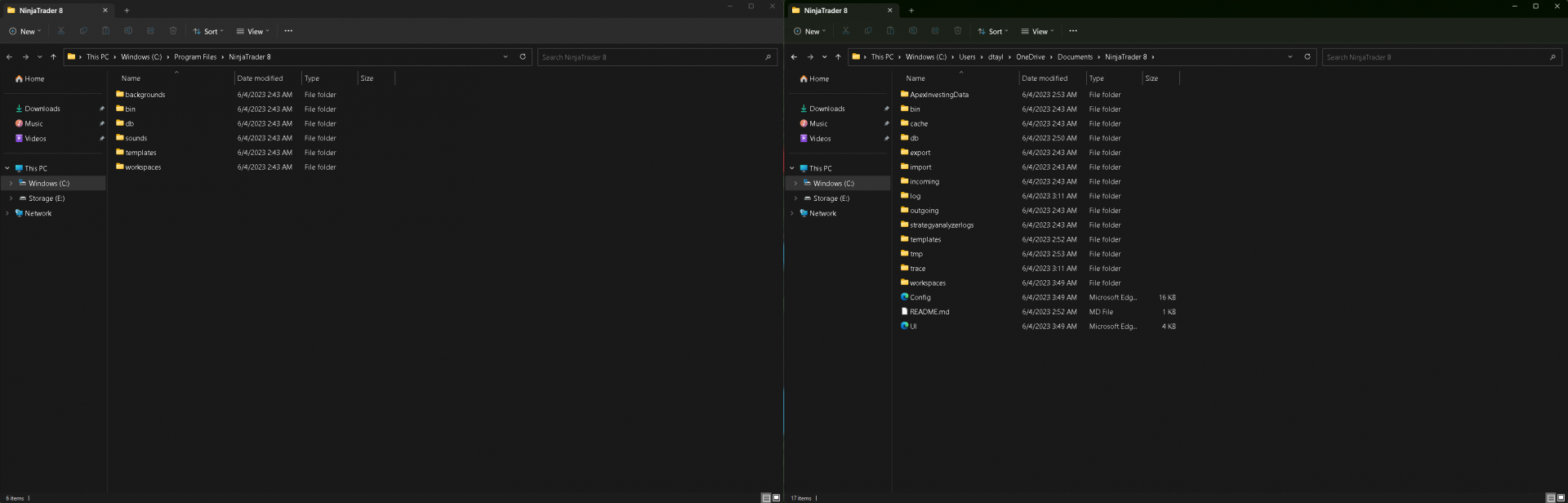
Task: Select strategyanalyzerlogs folder in right window
Action: click(942, 225)
